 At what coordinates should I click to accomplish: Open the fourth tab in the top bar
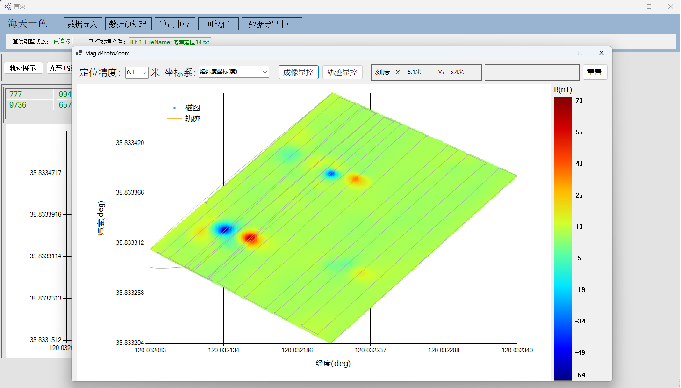[218, 24]
